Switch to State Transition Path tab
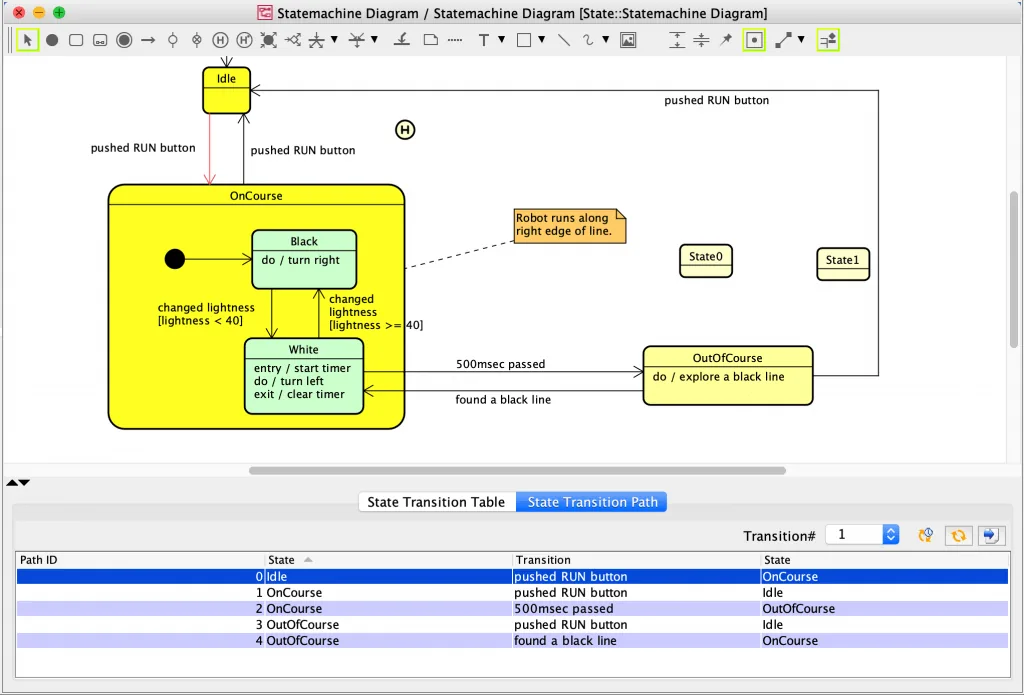 (x=592, y=502)
